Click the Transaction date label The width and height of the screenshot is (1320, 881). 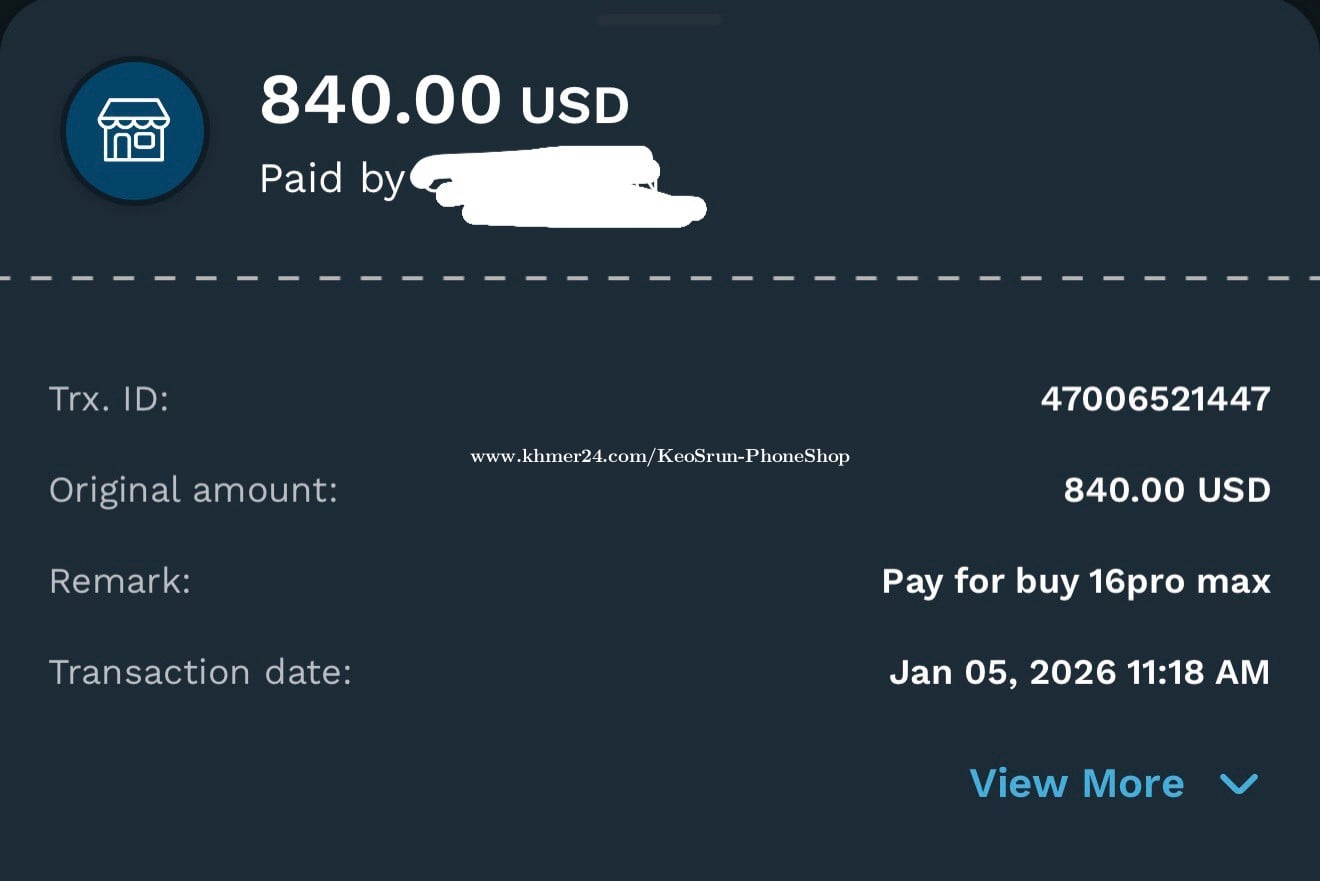200,671
